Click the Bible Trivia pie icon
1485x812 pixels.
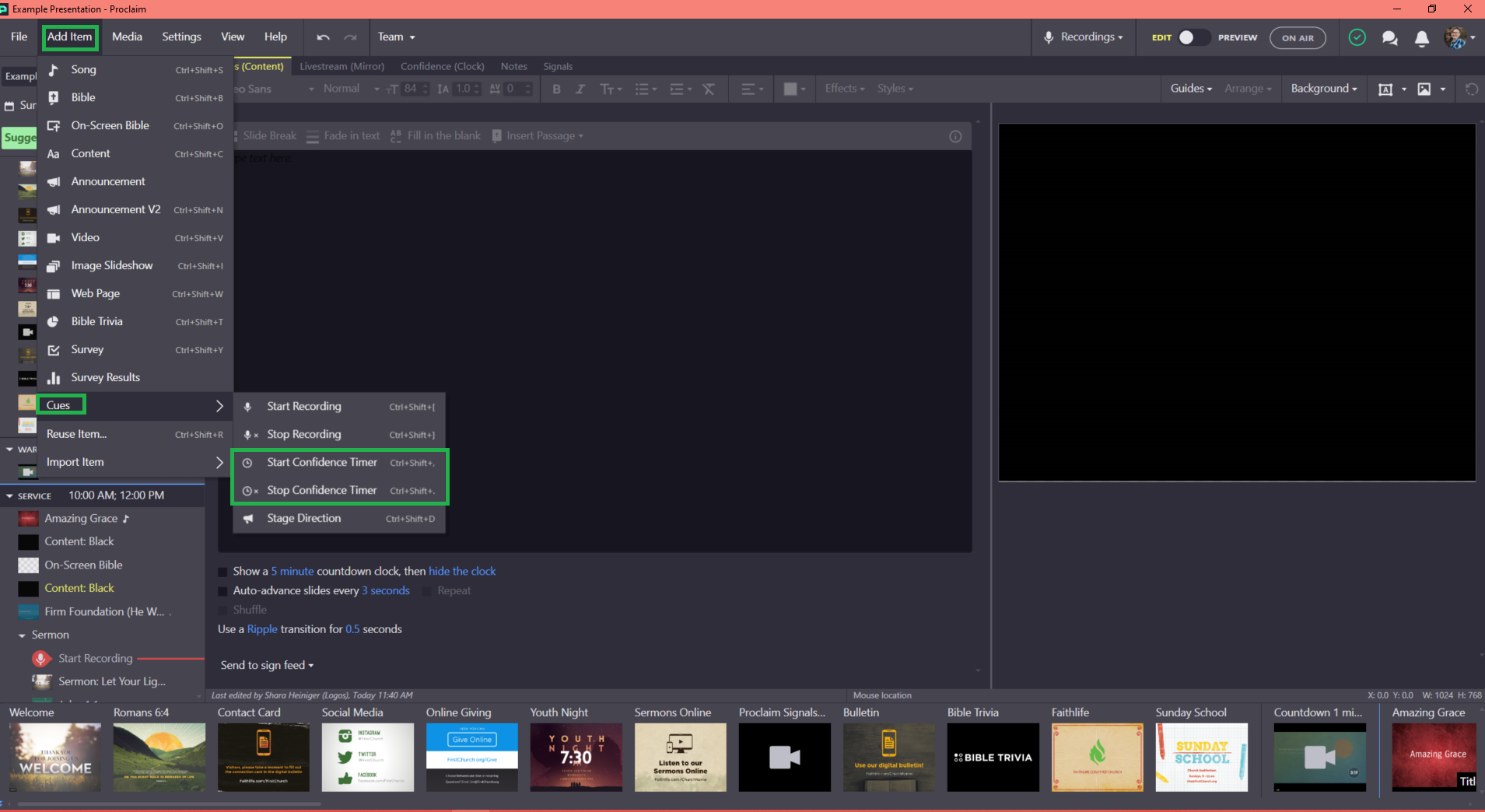(54, 322)
